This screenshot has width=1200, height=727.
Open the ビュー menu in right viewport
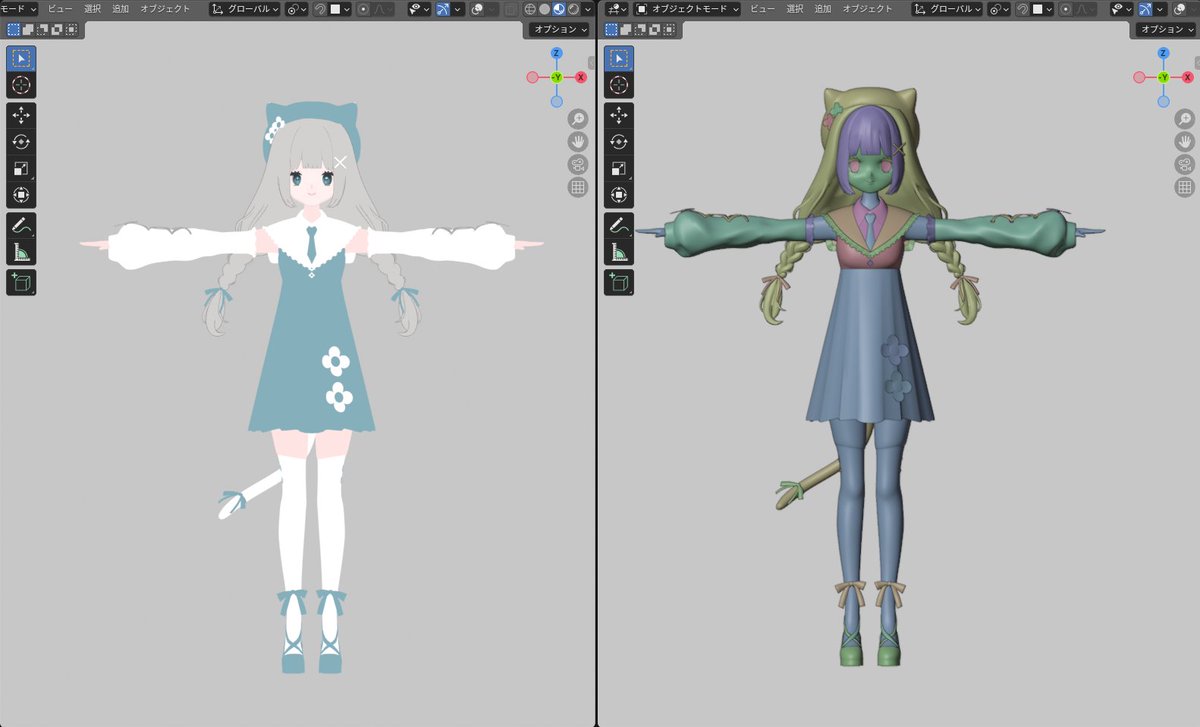point(762,9)
